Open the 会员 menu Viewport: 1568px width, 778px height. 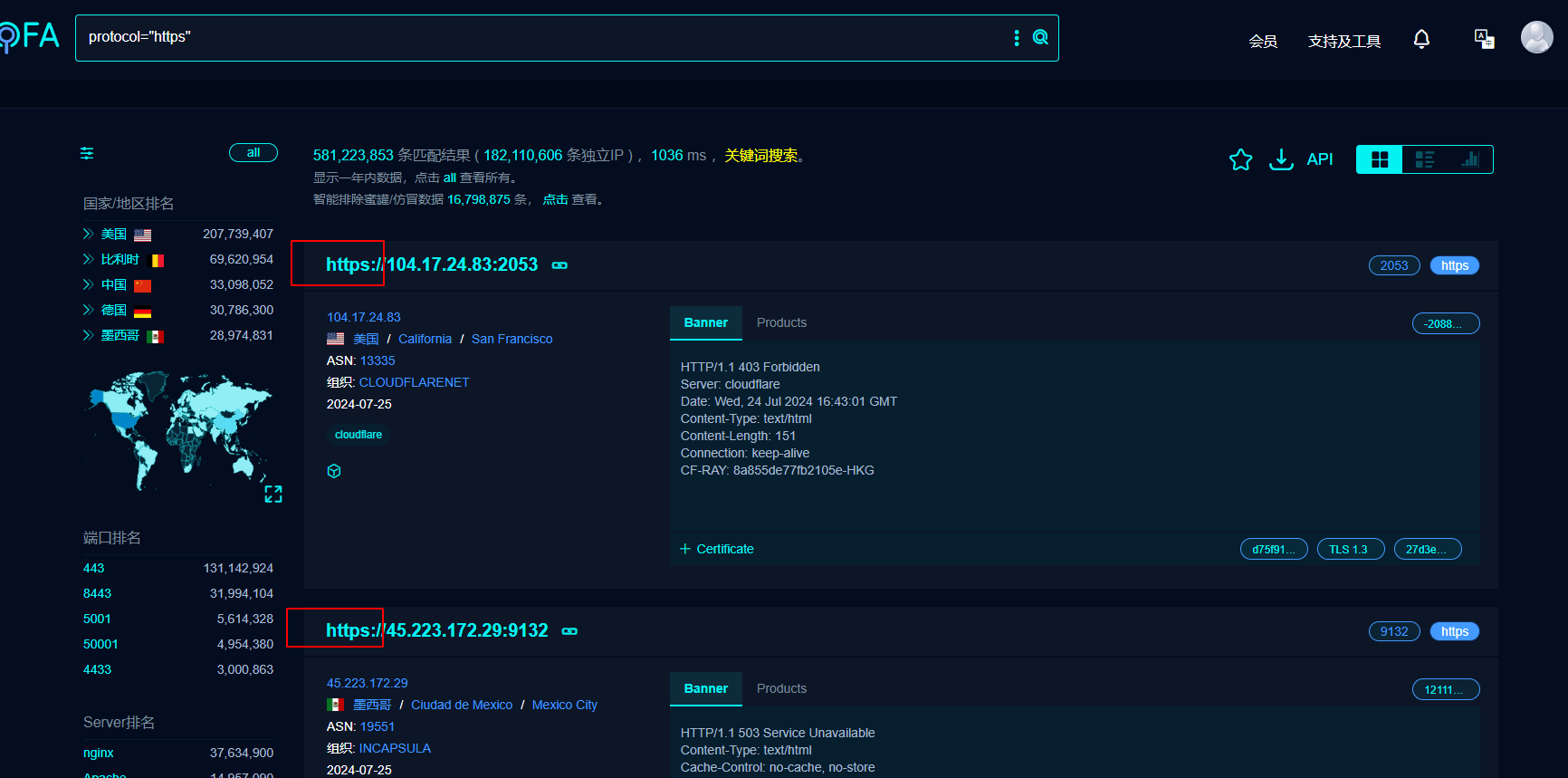tap(1263, 41)
